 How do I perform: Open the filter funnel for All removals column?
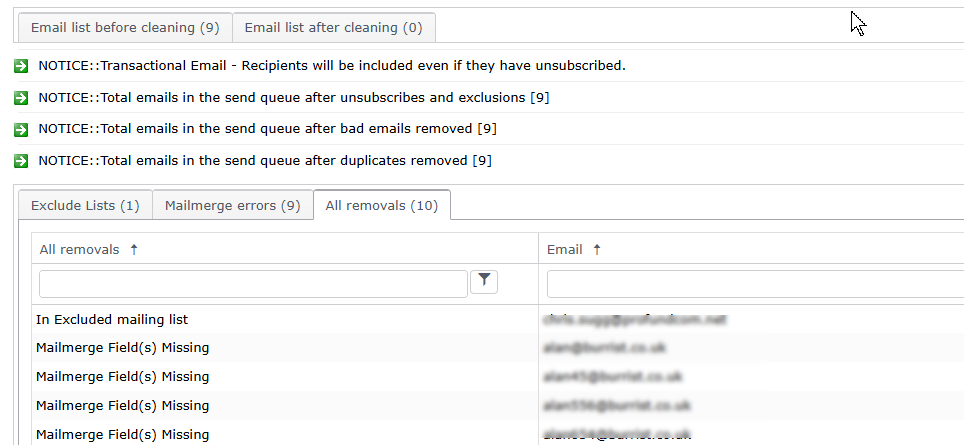click(x=484, y=283)
